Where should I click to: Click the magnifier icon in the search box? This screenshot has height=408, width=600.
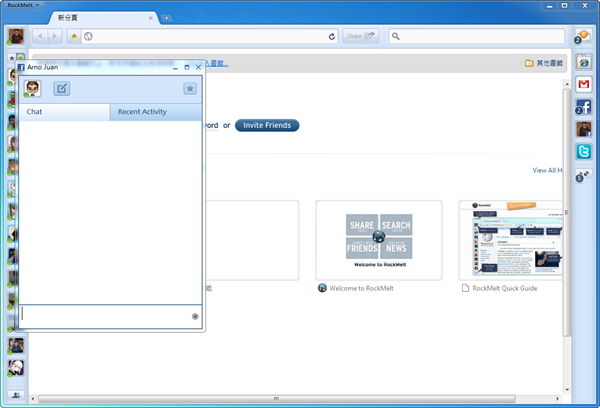(x=396, y=36)
